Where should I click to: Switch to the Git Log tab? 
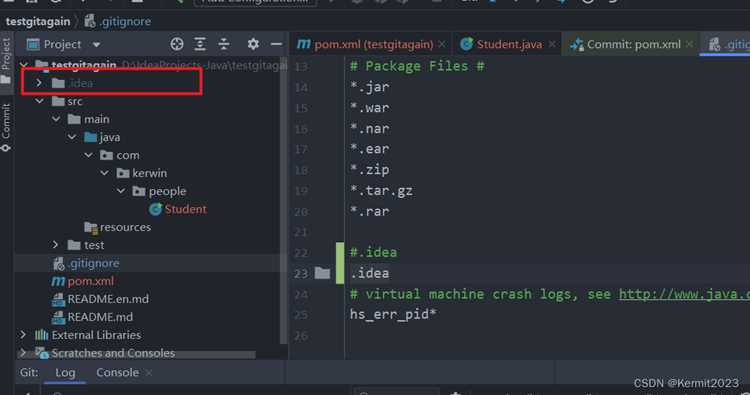pos(65,373)
